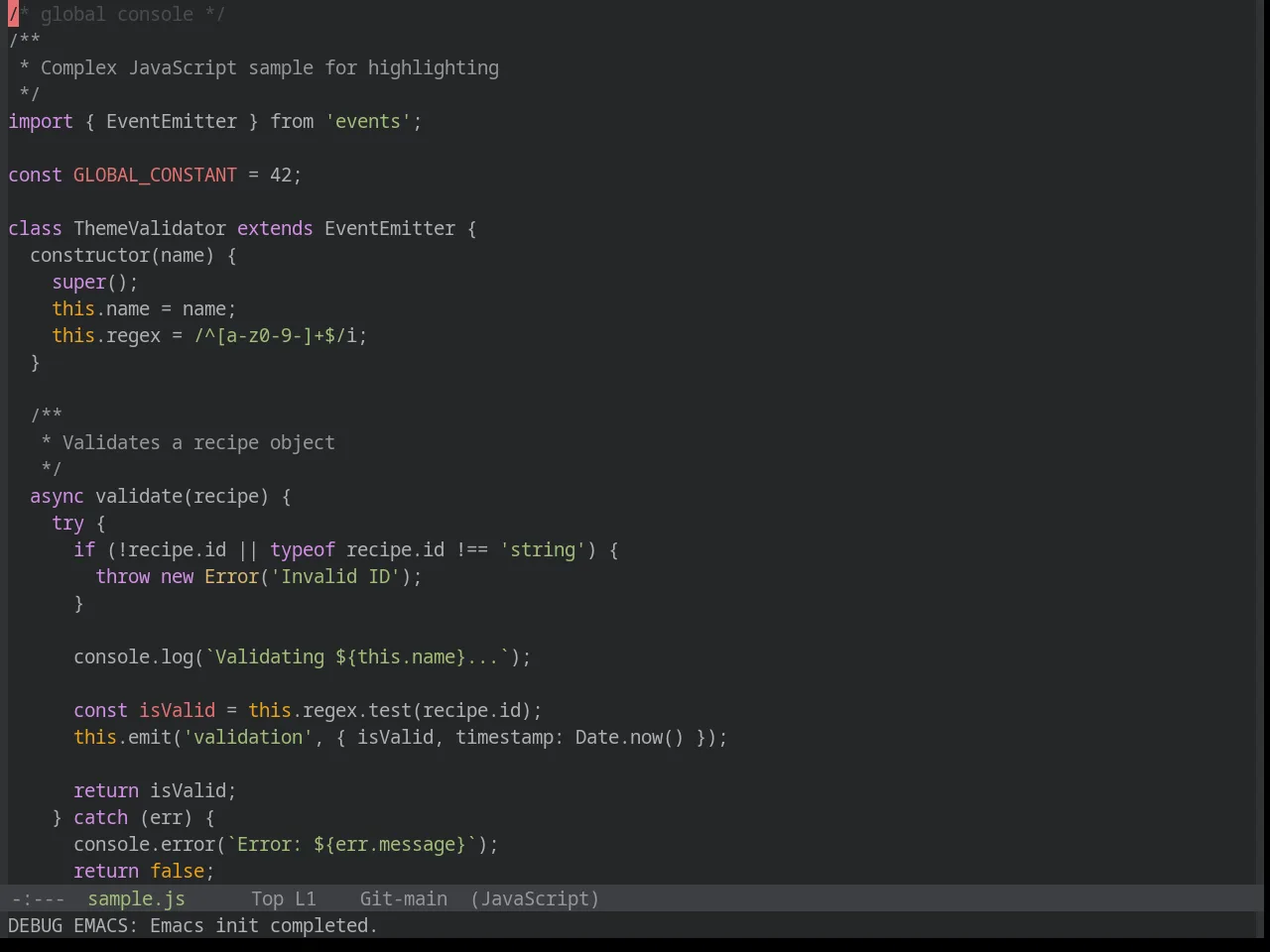Place cursor on 'global console' comment

click(x=117, y=14)
